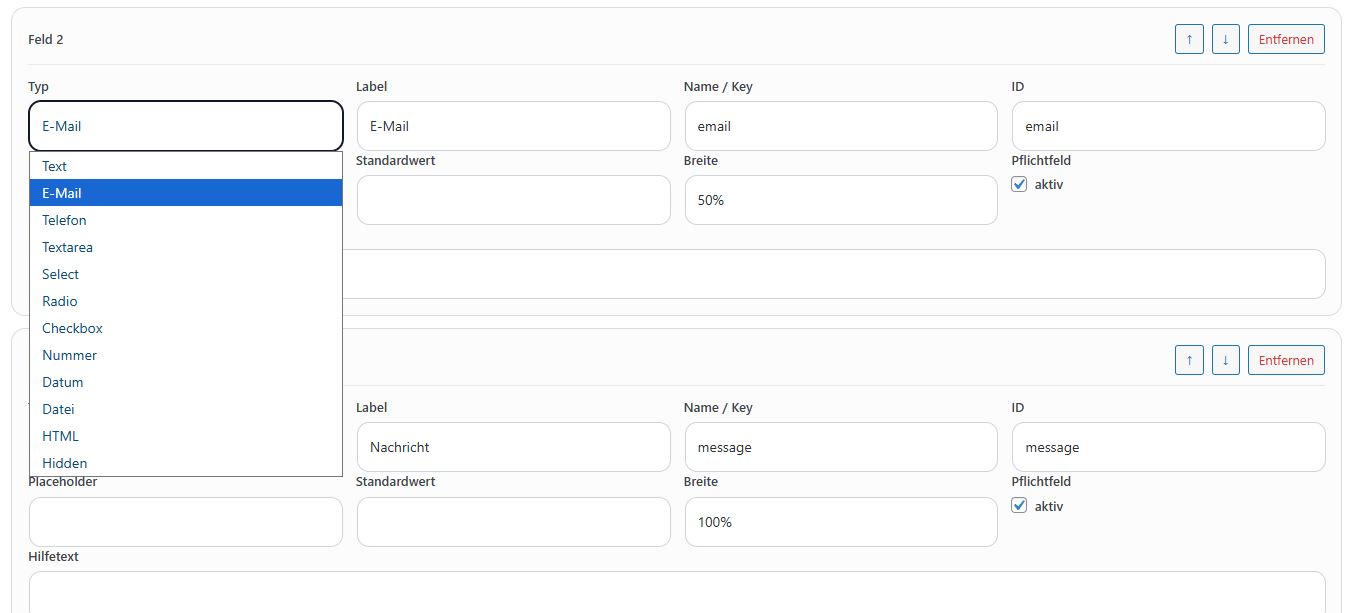Choose HTML from the type list
The width and height of the screenshot is (1351, 613).
(x=60, y=436)
